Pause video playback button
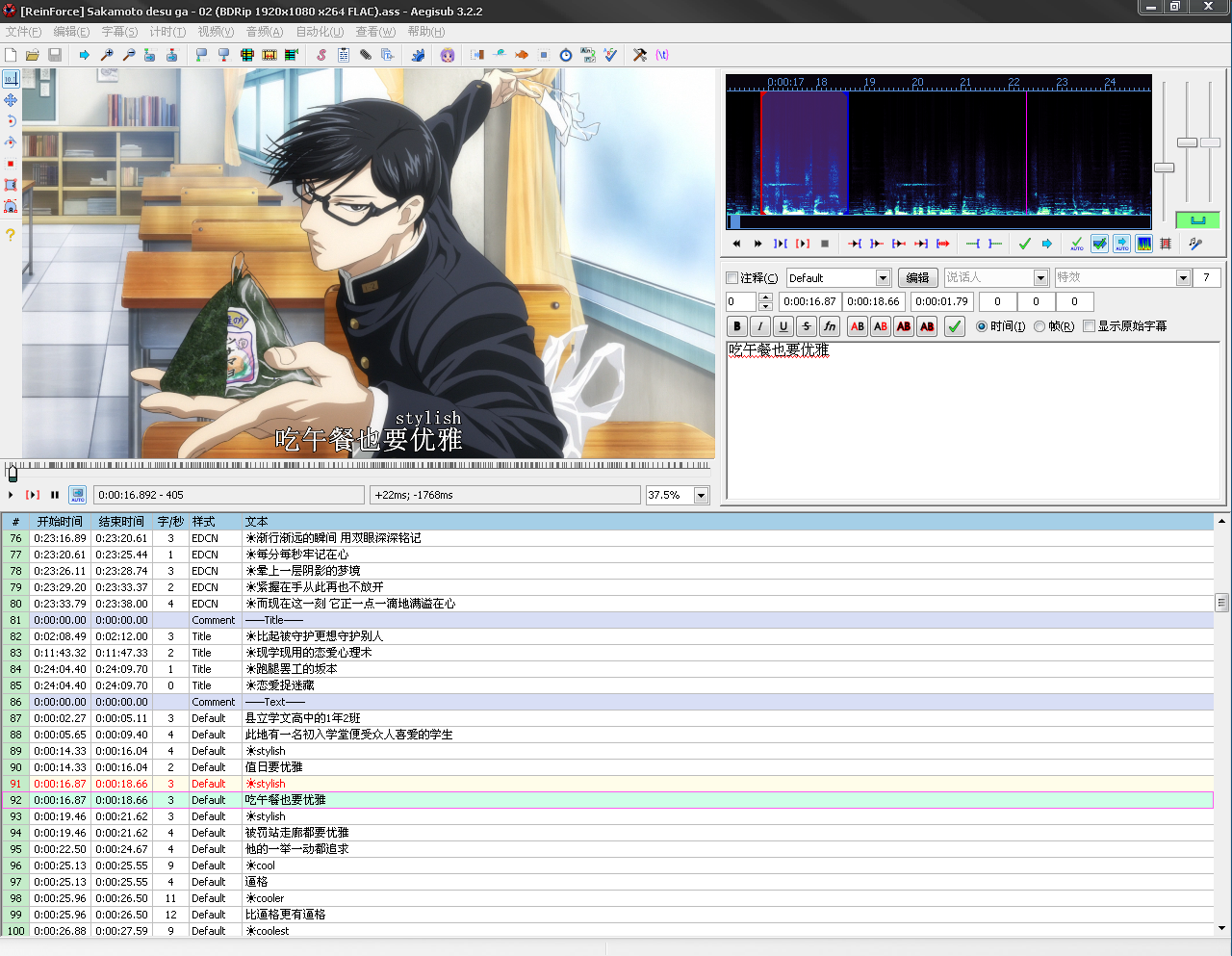The image size is (1232, 956). (55, 495)
